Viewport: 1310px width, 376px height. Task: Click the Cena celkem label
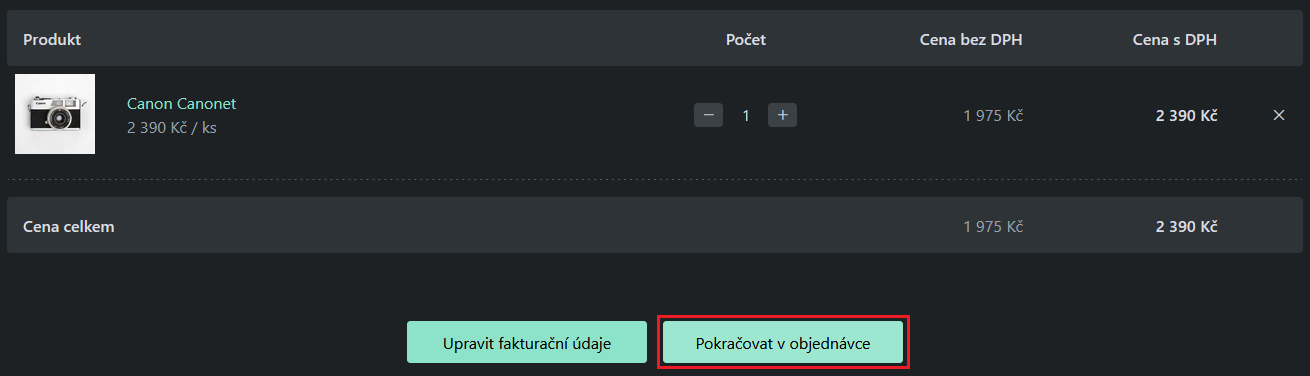[69, 226]
